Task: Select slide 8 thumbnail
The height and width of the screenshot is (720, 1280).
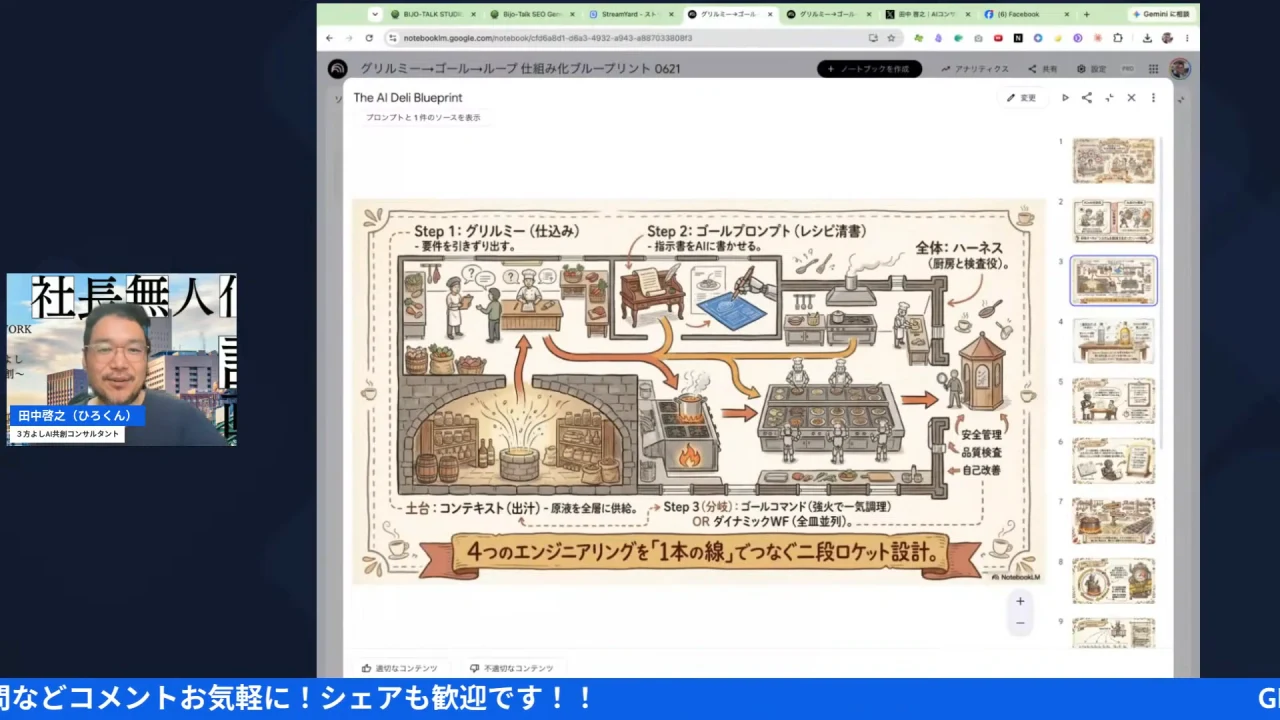Action: [x=1113, y=581]
